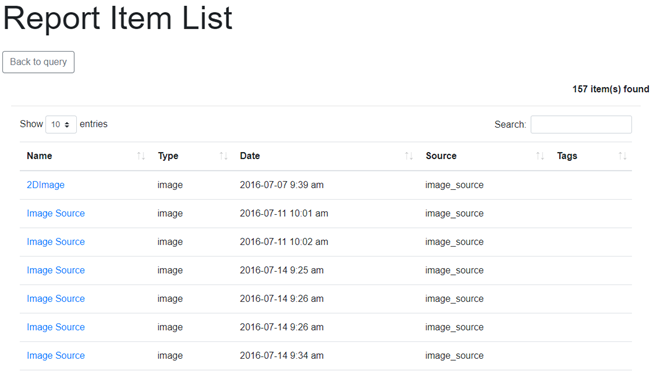Image resolution: width=650 pixels, height=376 pixels.
Task: Open Image Source dated 2016-07-14 9:25 am
Action: pos(56,270)
